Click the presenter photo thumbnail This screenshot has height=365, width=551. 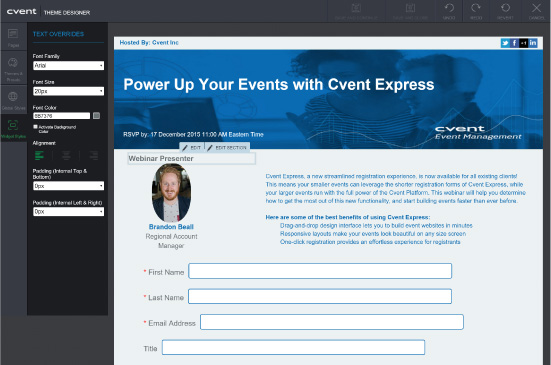coord(171,193)
